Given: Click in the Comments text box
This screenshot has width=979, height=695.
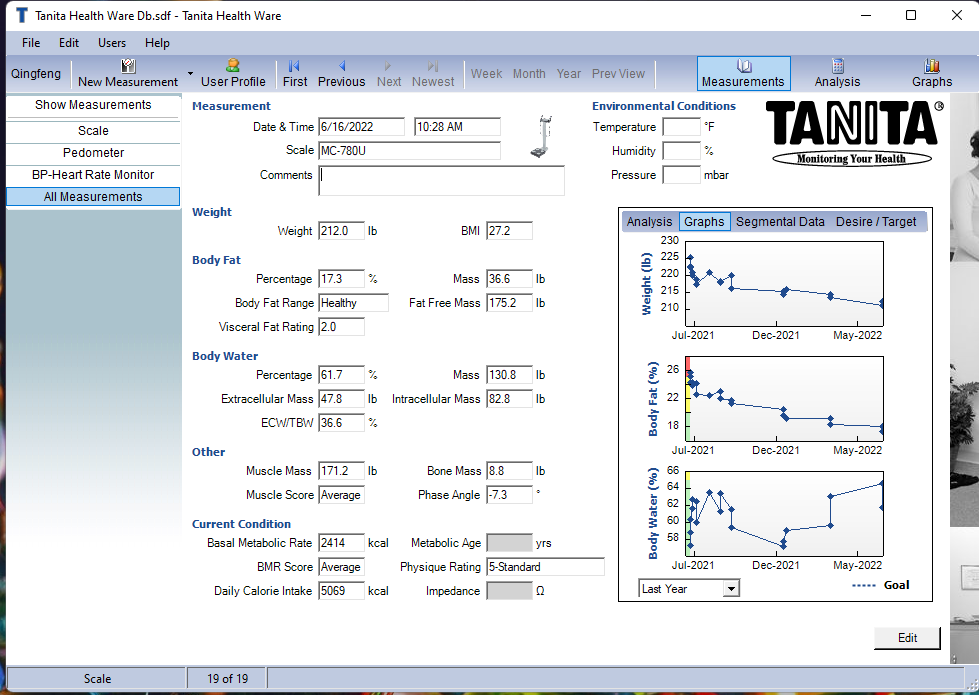Looking at the screenshot, I should 441,181.
